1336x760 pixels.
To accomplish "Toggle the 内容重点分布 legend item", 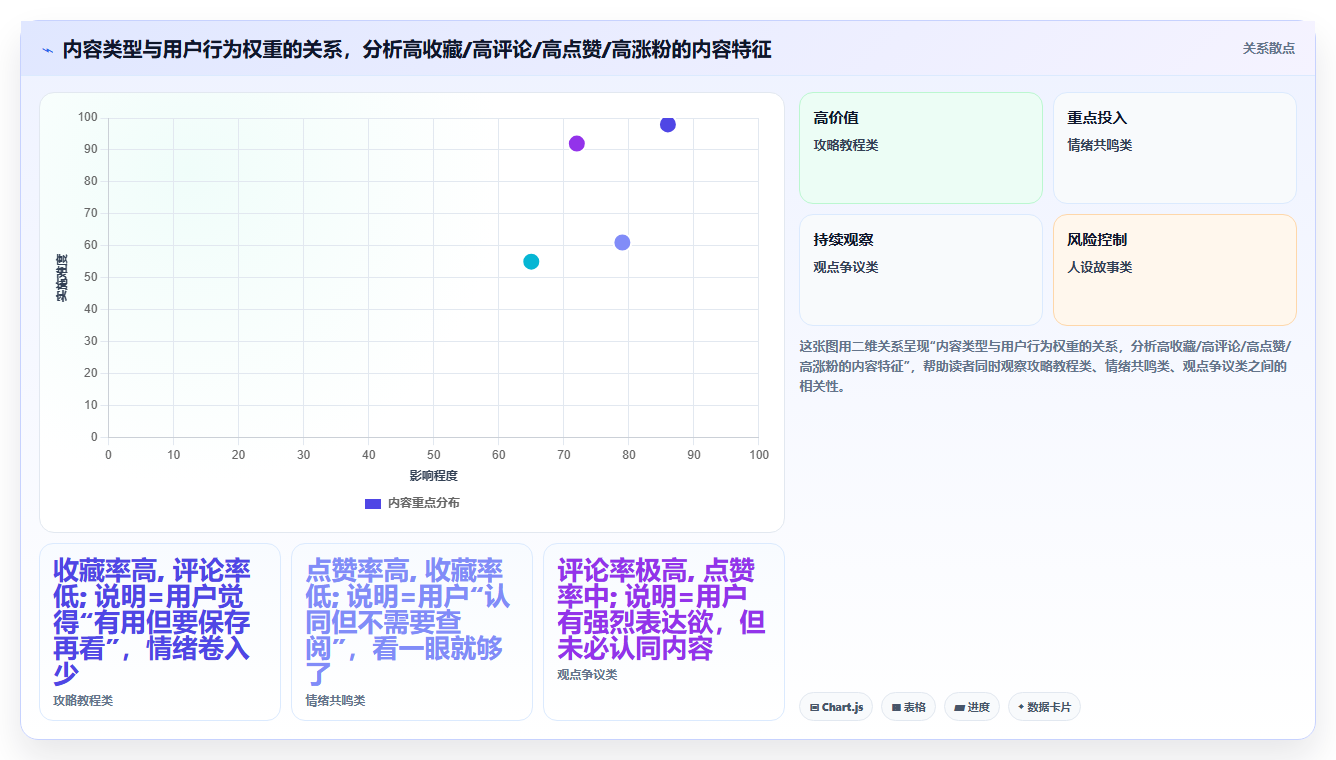I will 412,503.
